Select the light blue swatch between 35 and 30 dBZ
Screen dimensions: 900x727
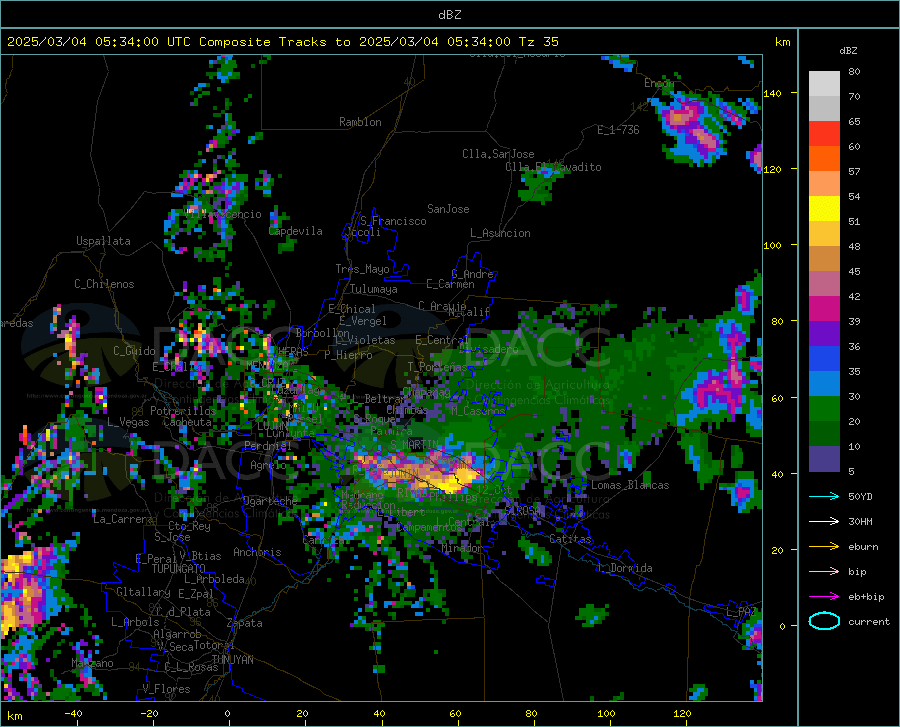pyautogui.click(x=824, y=384)
